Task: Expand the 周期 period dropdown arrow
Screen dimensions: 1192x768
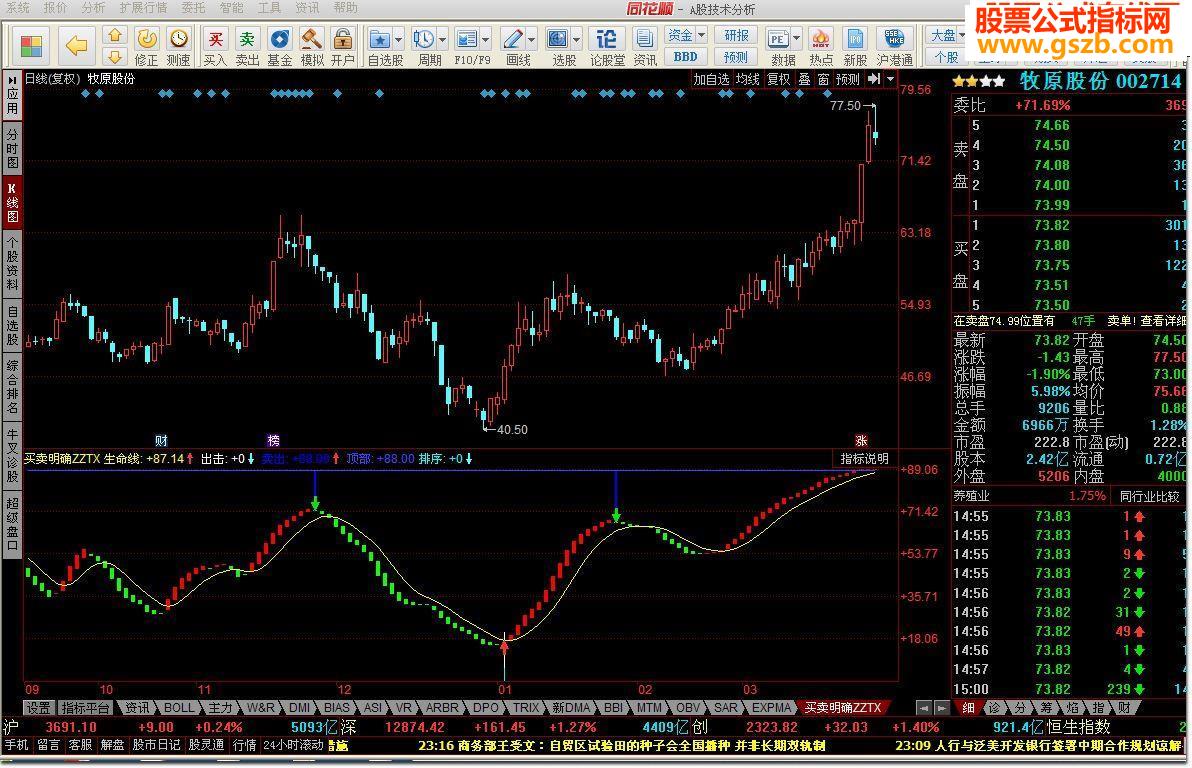Action: (442, 40)
